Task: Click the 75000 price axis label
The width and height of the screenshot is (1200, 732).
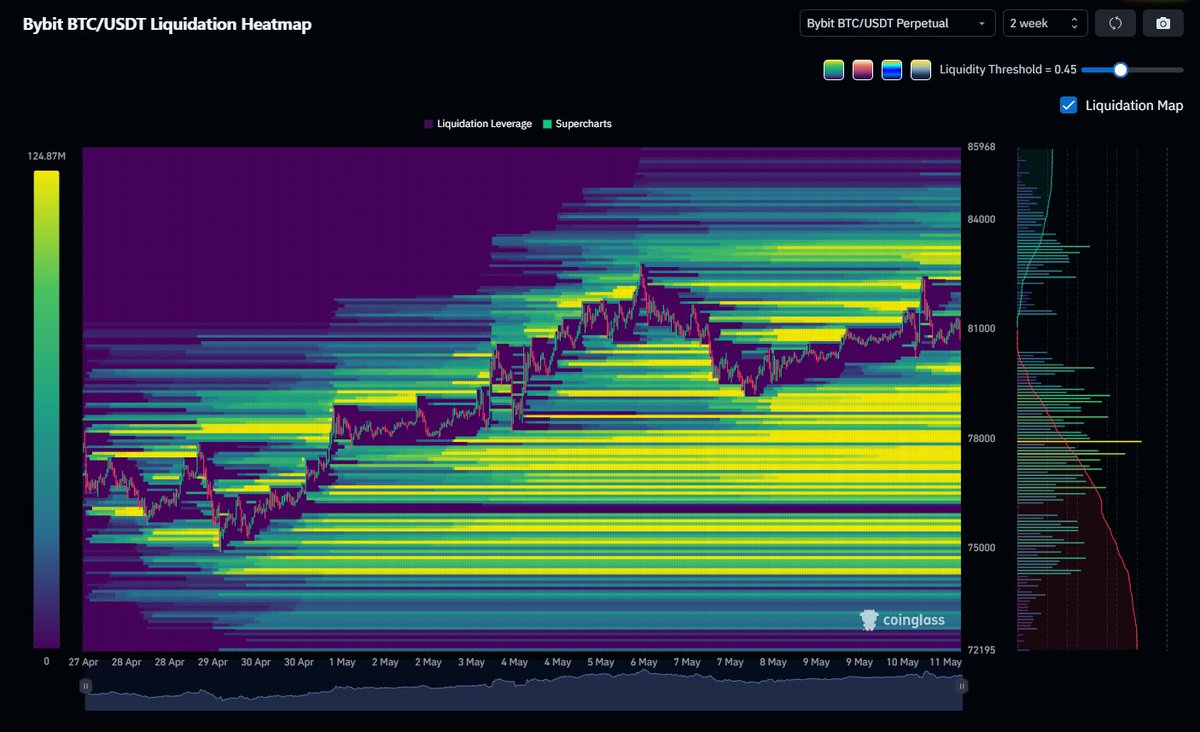Action: (980, 548)
